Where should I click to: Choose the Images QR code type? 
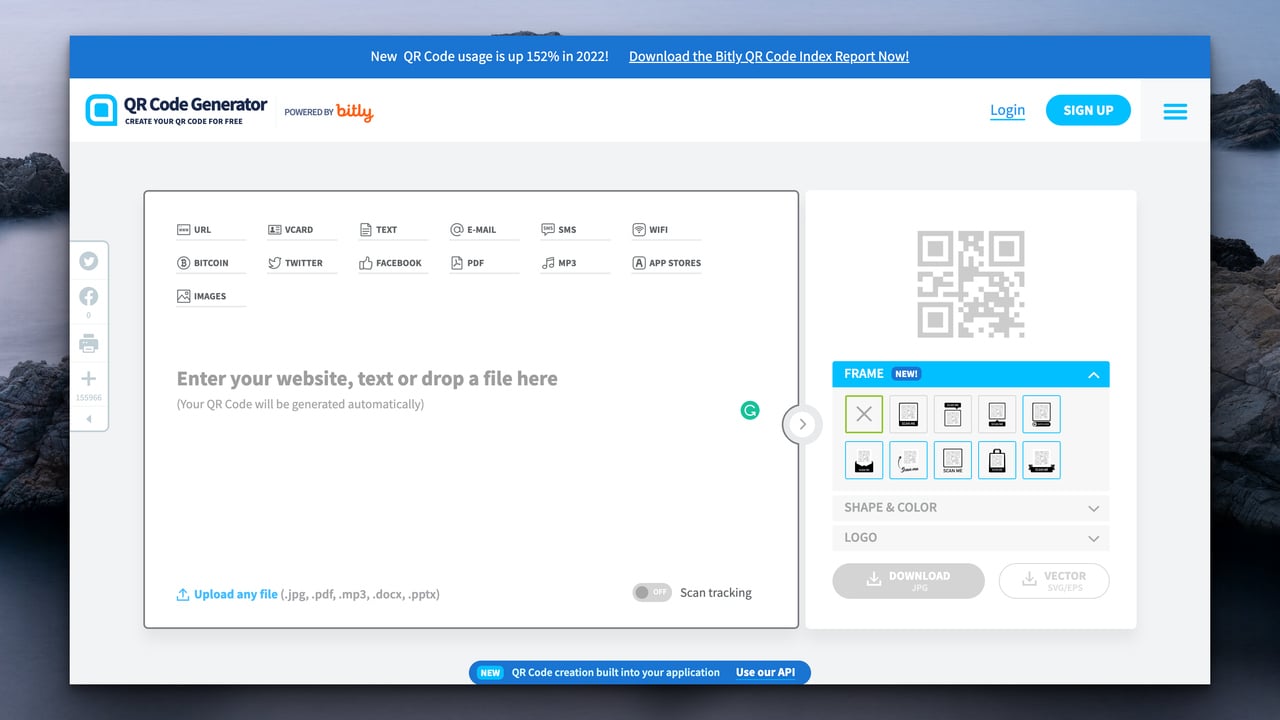coord(211,296)
